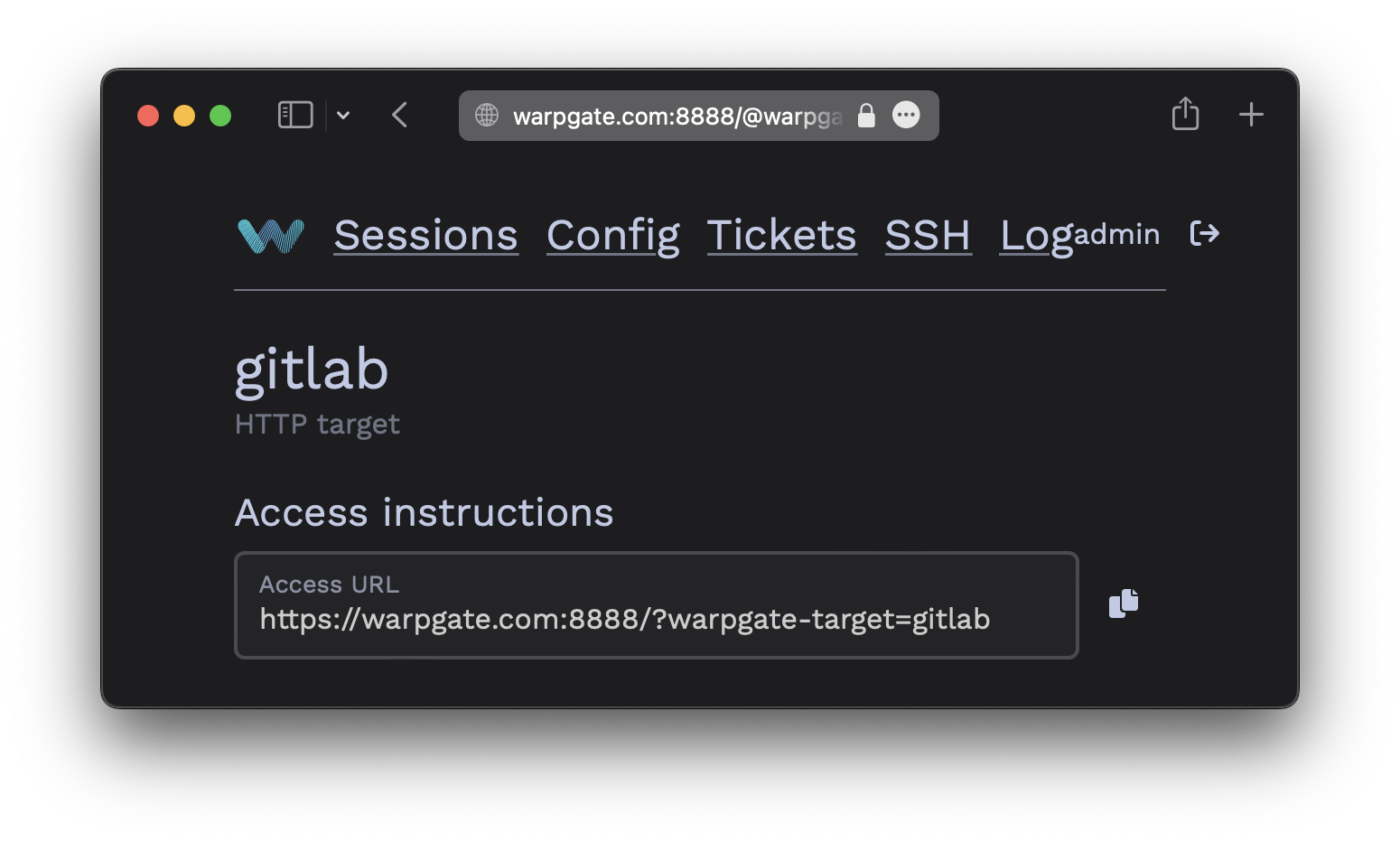Open the Log page
Viewport: 1400px width, 842px height.
(1037, 236)
